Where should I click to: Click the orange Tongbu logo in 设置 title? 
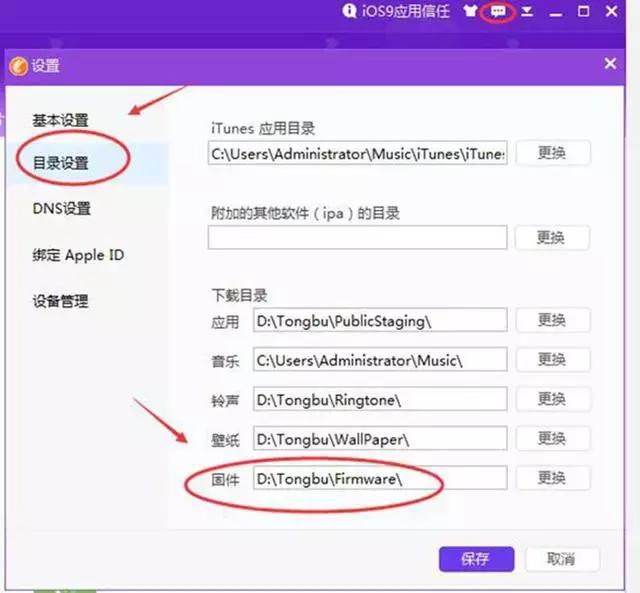pos(18,66)
